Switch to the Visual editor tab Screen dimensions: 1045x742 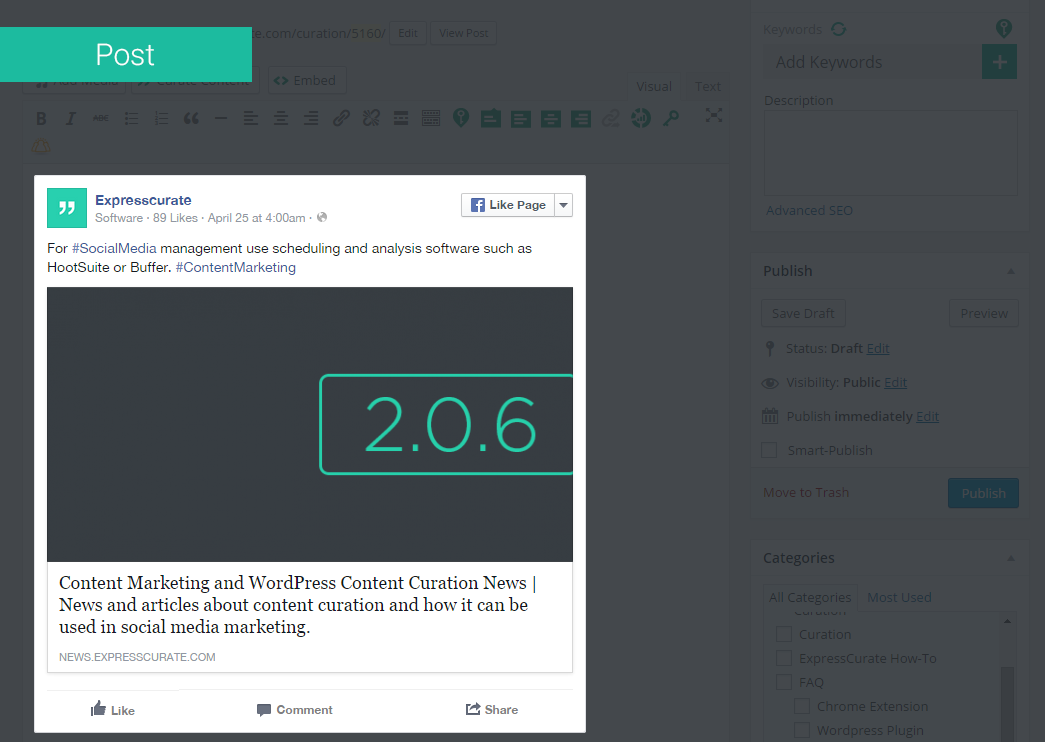654,86
